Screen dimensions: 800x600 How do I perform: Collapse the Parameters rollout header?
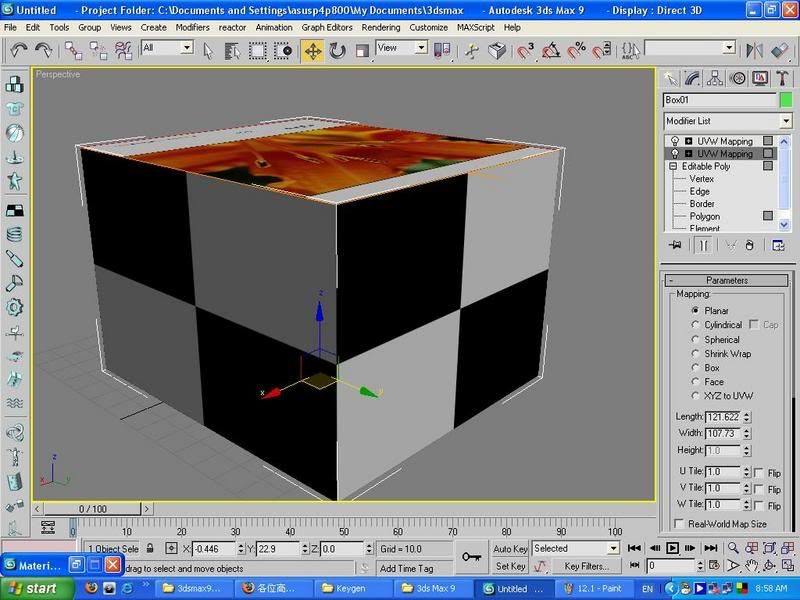pyautogui.click(x=727, y=280)
